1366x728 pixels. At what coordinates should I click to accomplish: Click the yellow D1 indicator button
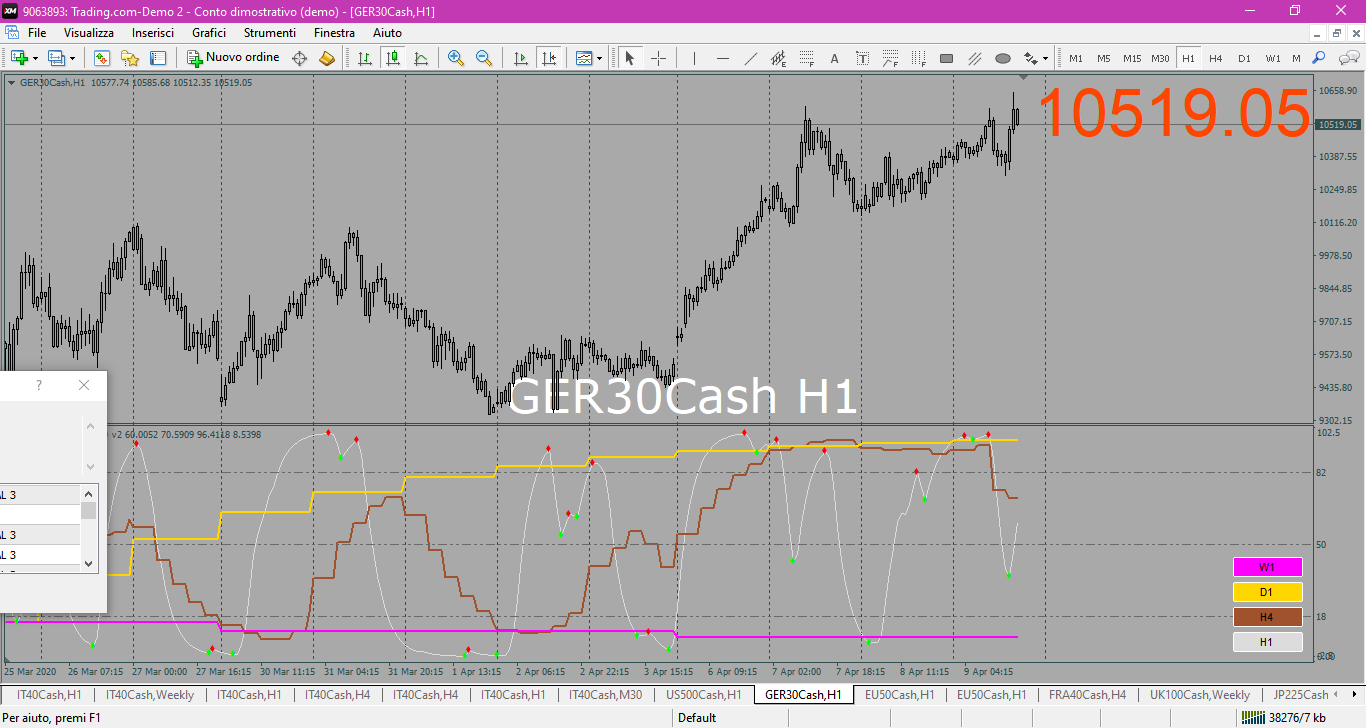1267,592
